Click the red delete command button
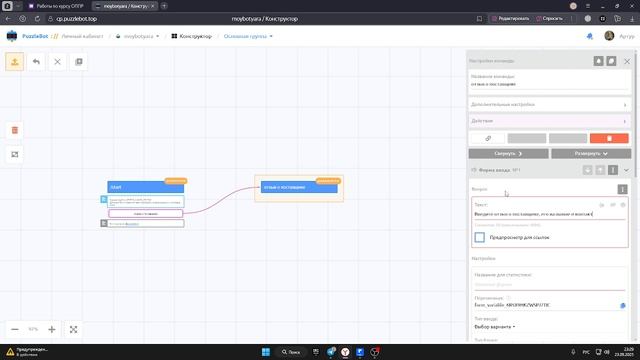 pyautogui.click(x=609, y=138)
